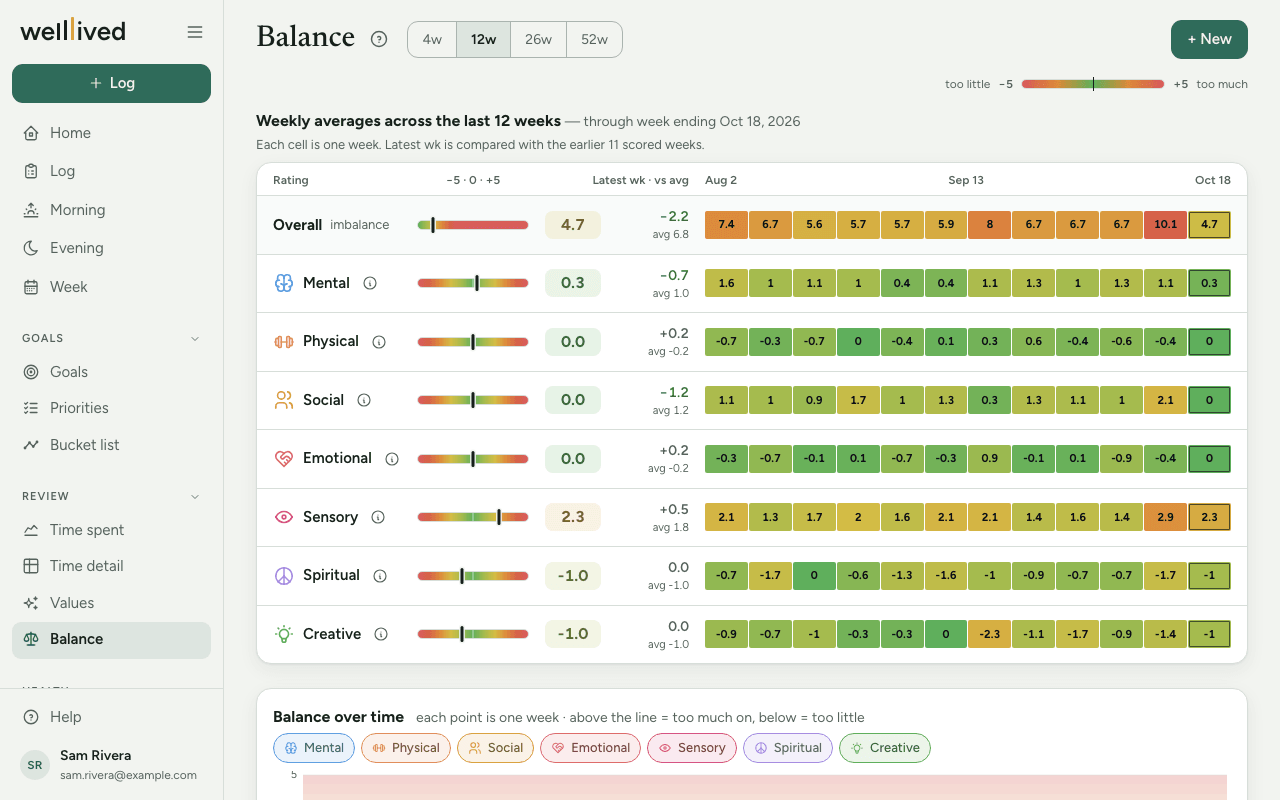Open Help in the sidebar
1280x800 pixels.
click(111, 717)
